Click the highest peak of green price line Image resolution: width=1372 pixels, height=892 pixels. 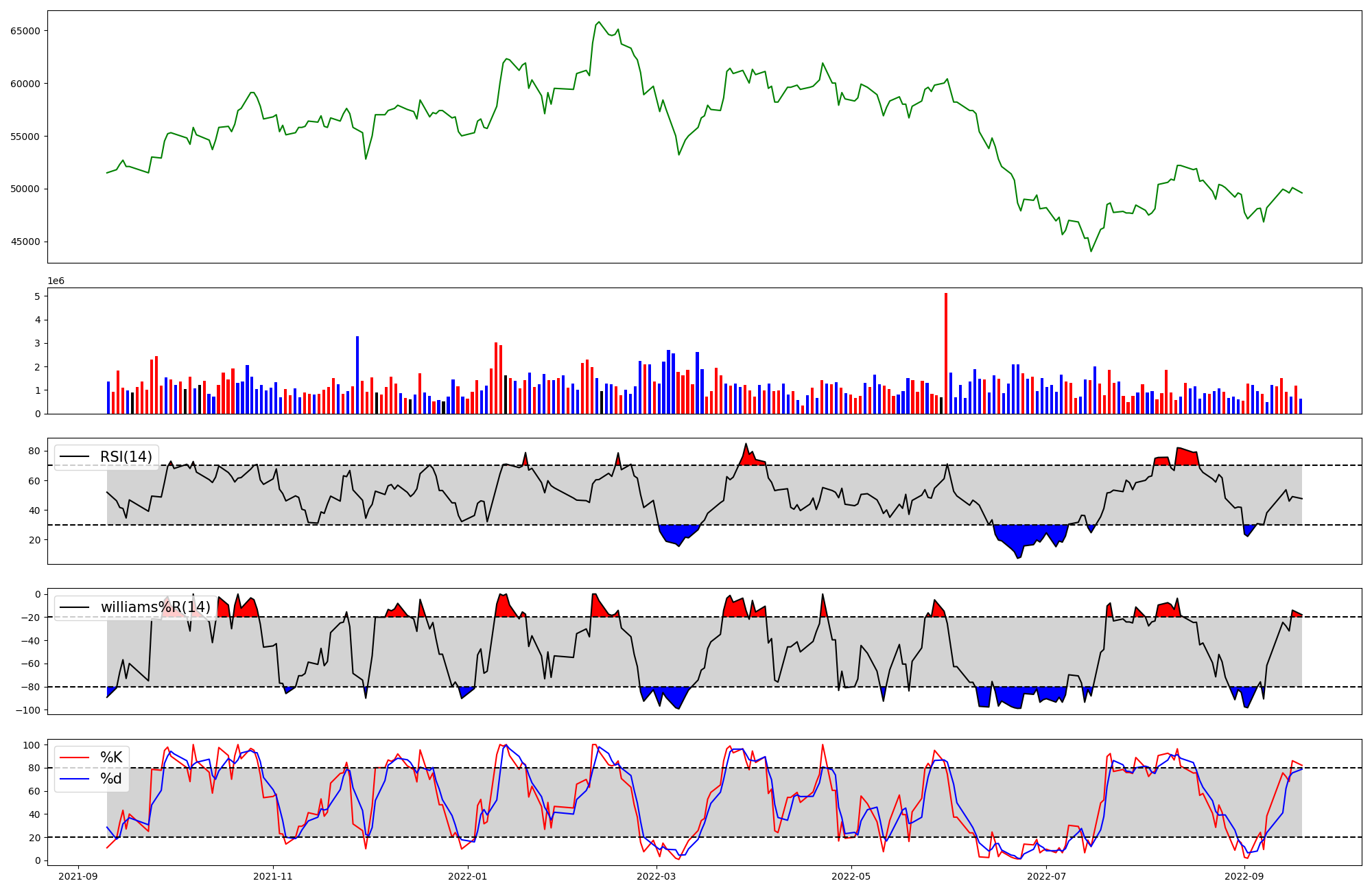599,22
